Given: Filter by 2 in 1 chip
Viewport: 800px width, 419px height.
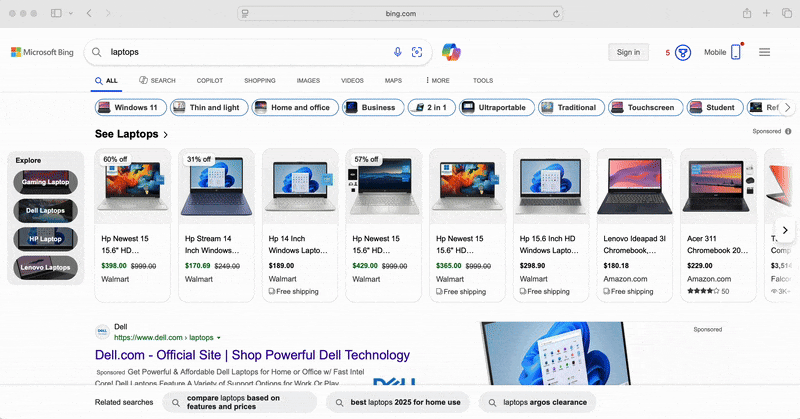Looking at the screenshot, I should click(x=432, y=108).
